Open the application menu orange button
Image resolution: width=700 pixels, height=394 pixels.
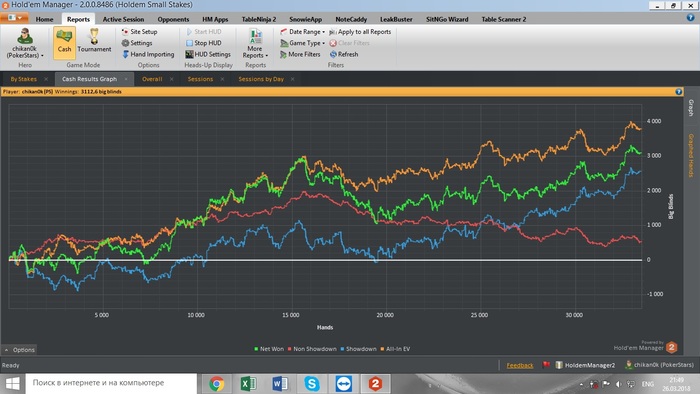(14, 18)
